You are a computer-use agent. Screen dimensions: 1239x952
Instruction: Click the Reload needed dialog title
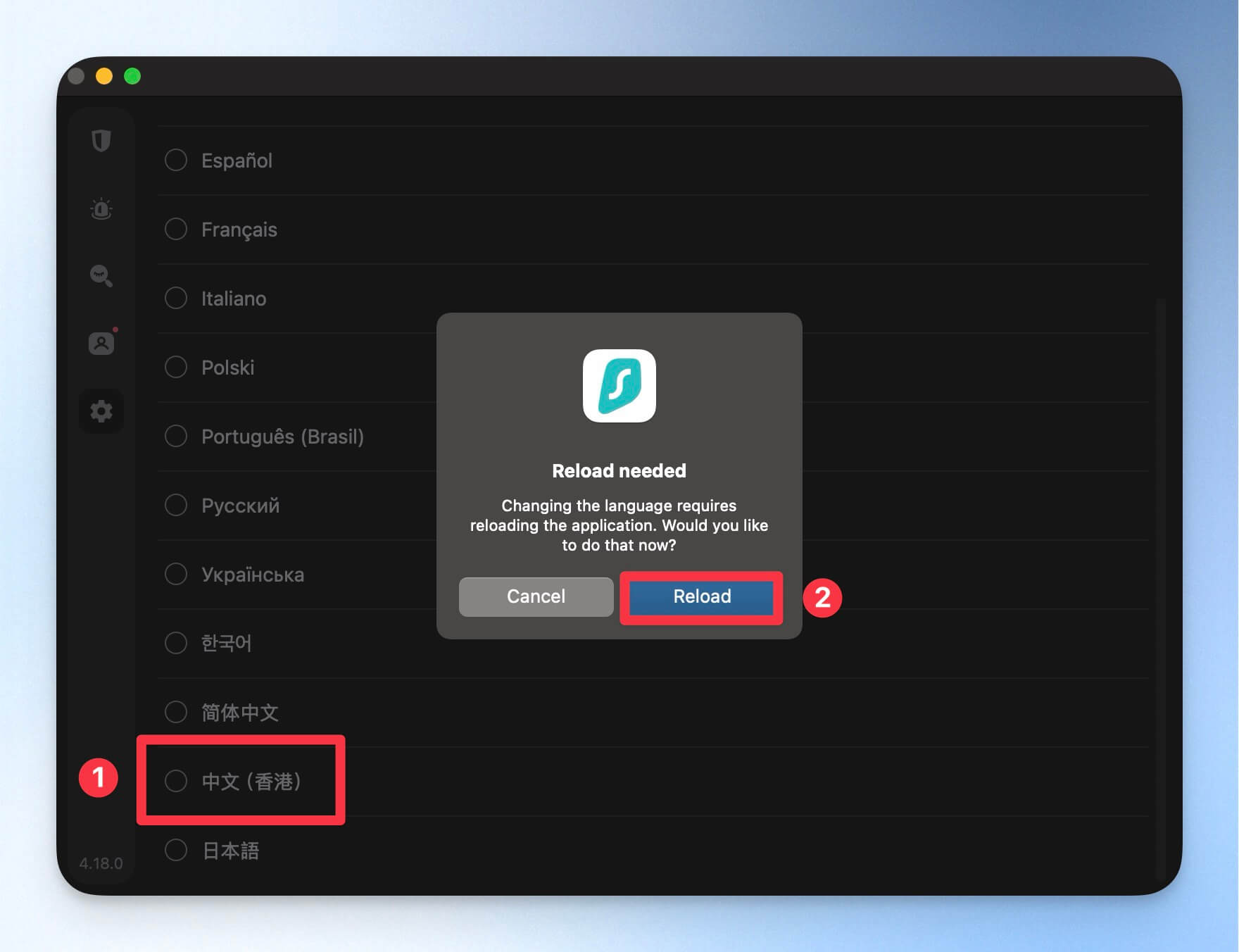[x=619, y=470]
